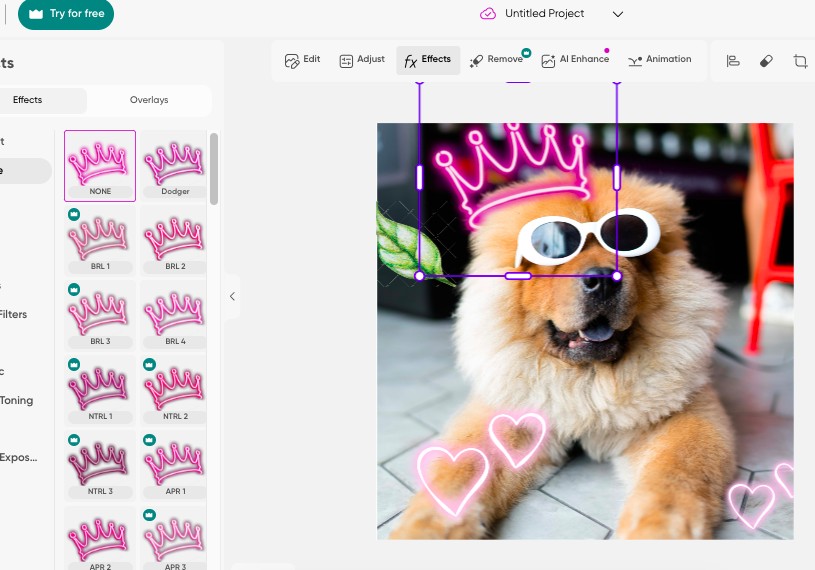Switch to the Overlays tab

point(149,100)
